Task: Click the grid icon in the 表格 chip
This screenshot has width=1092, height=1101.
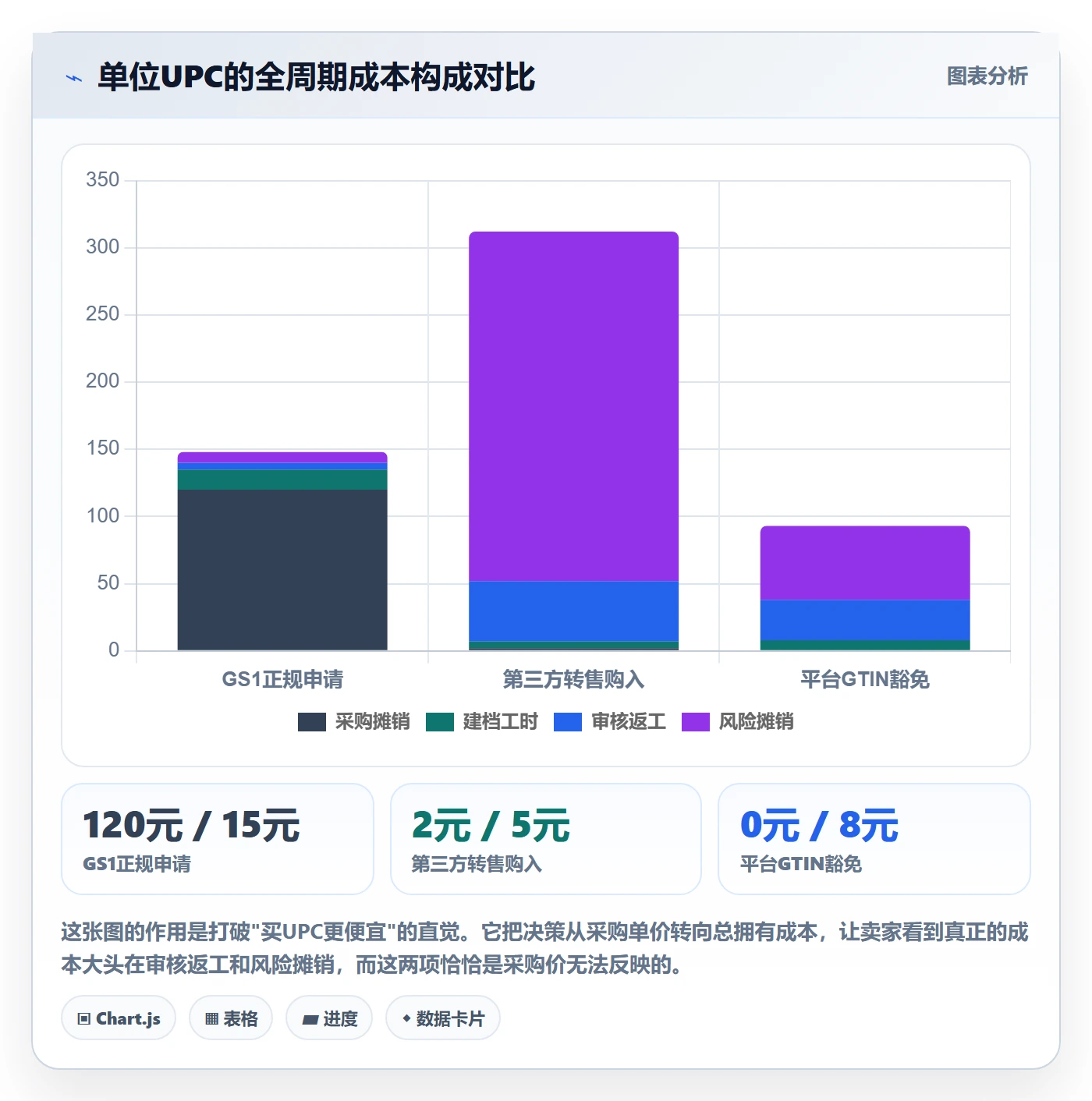Action: pyautogui.click(x=211, y=1019)
